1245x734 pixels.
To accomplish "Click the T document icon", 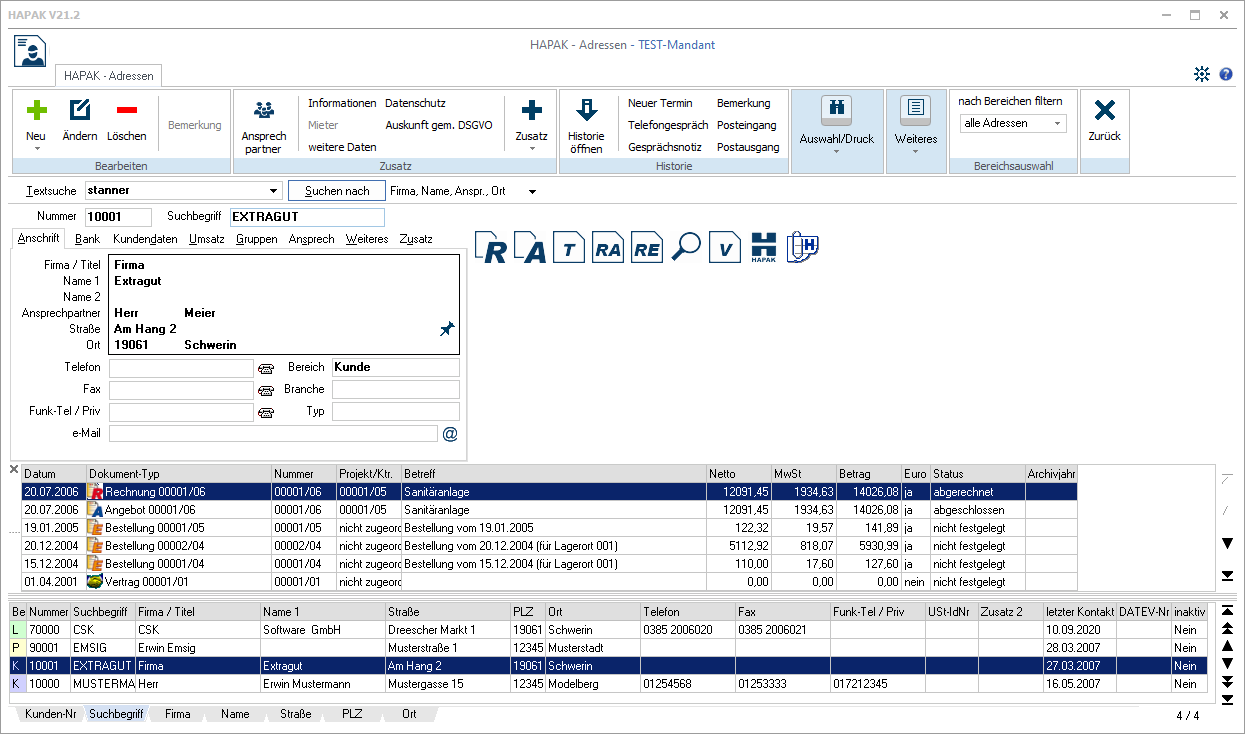I will [568, 247].
